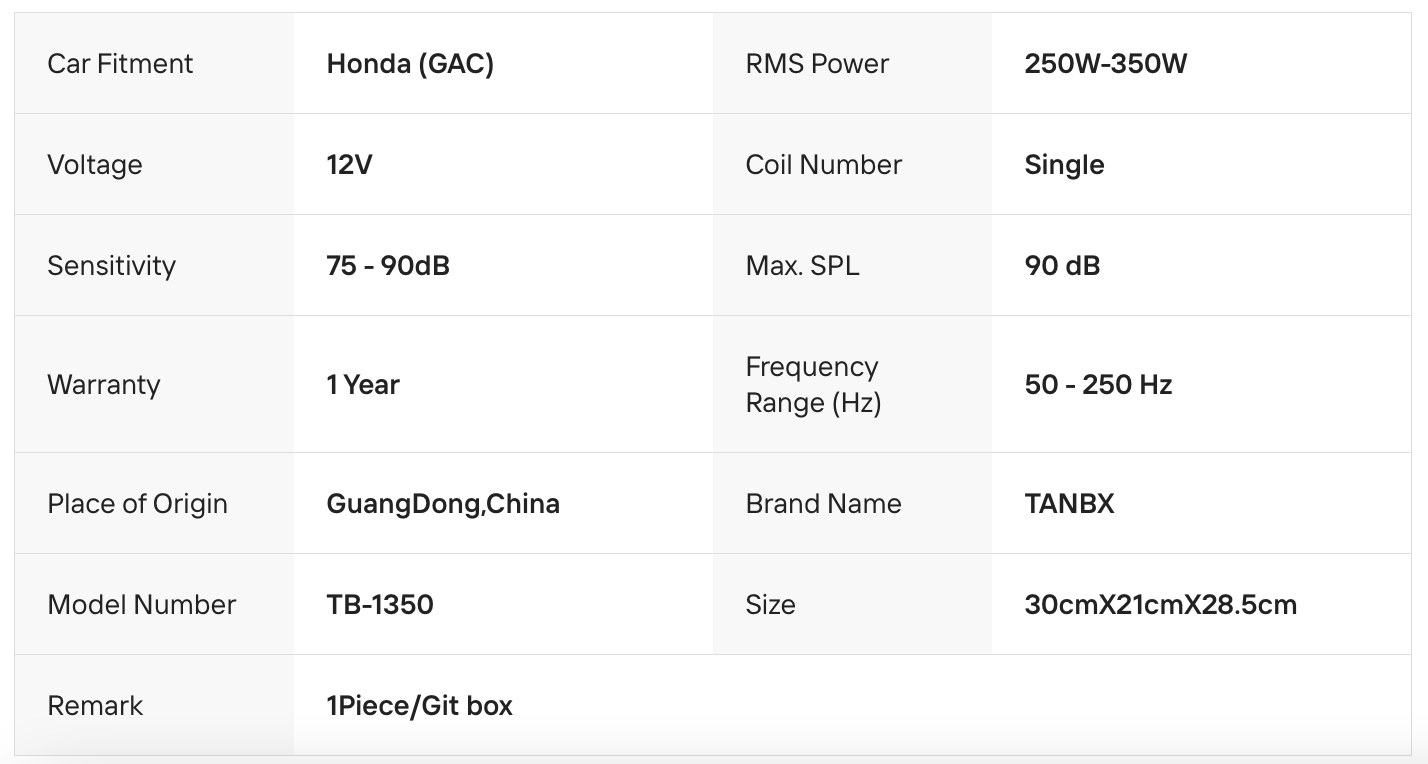Select the GuangDong,China origin value

point(443,504)
